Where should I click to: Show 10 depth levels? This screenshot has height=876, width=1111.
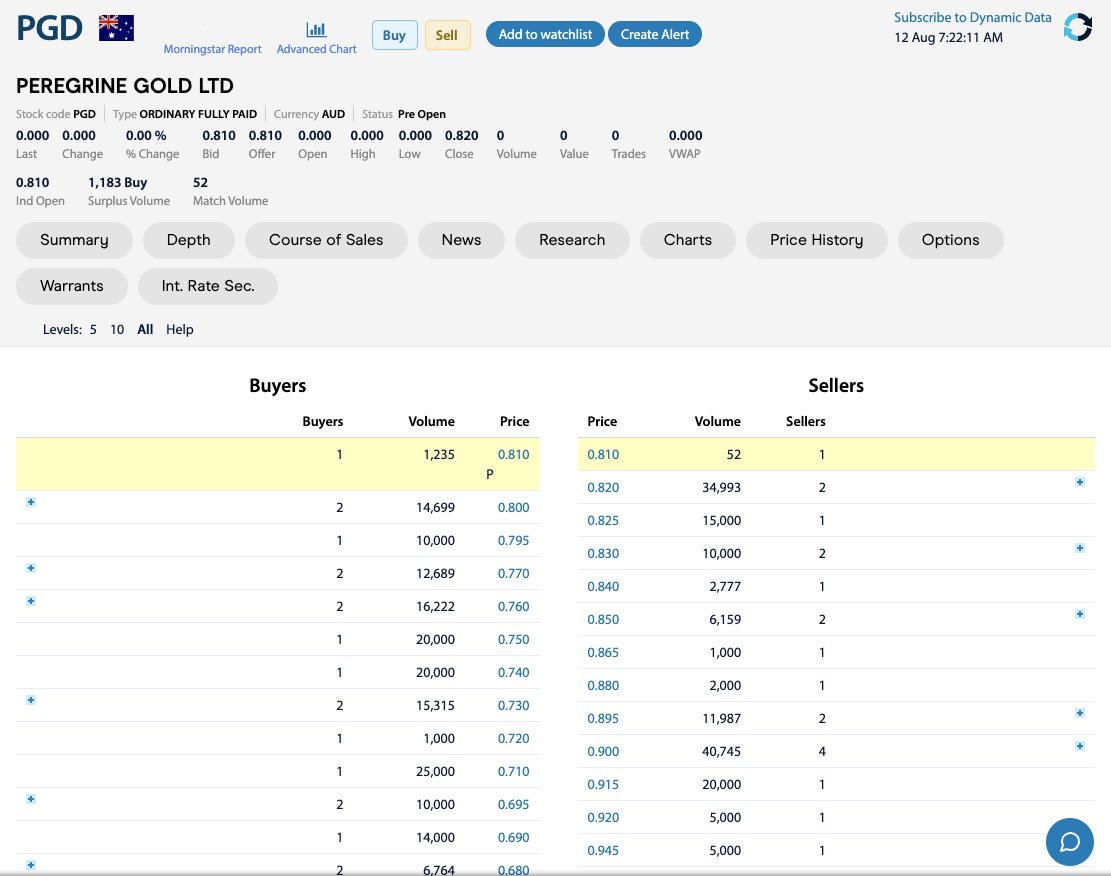coord(117,330)
